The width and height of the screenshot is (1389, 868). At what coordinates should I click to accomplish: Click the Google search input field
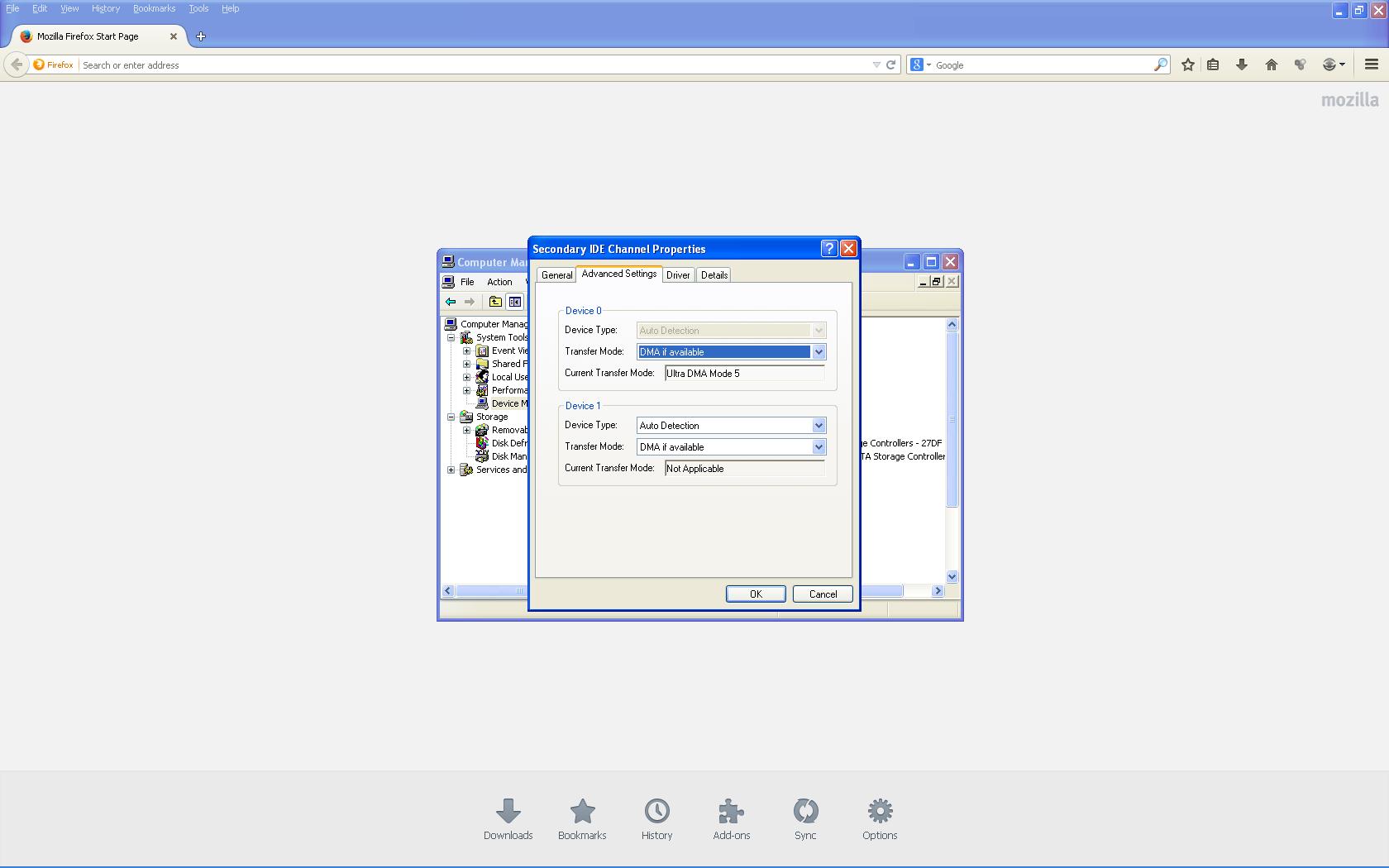point(1043,64)
